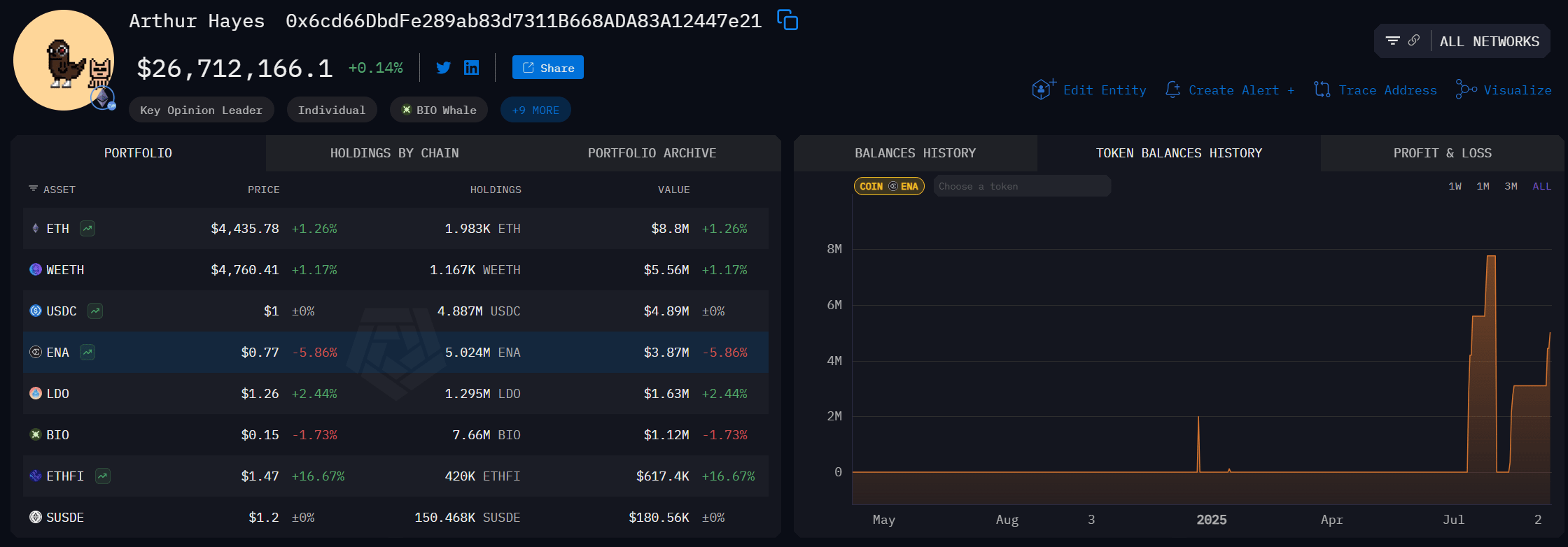Sort by the PRICE column header

[x=264, y=190]
